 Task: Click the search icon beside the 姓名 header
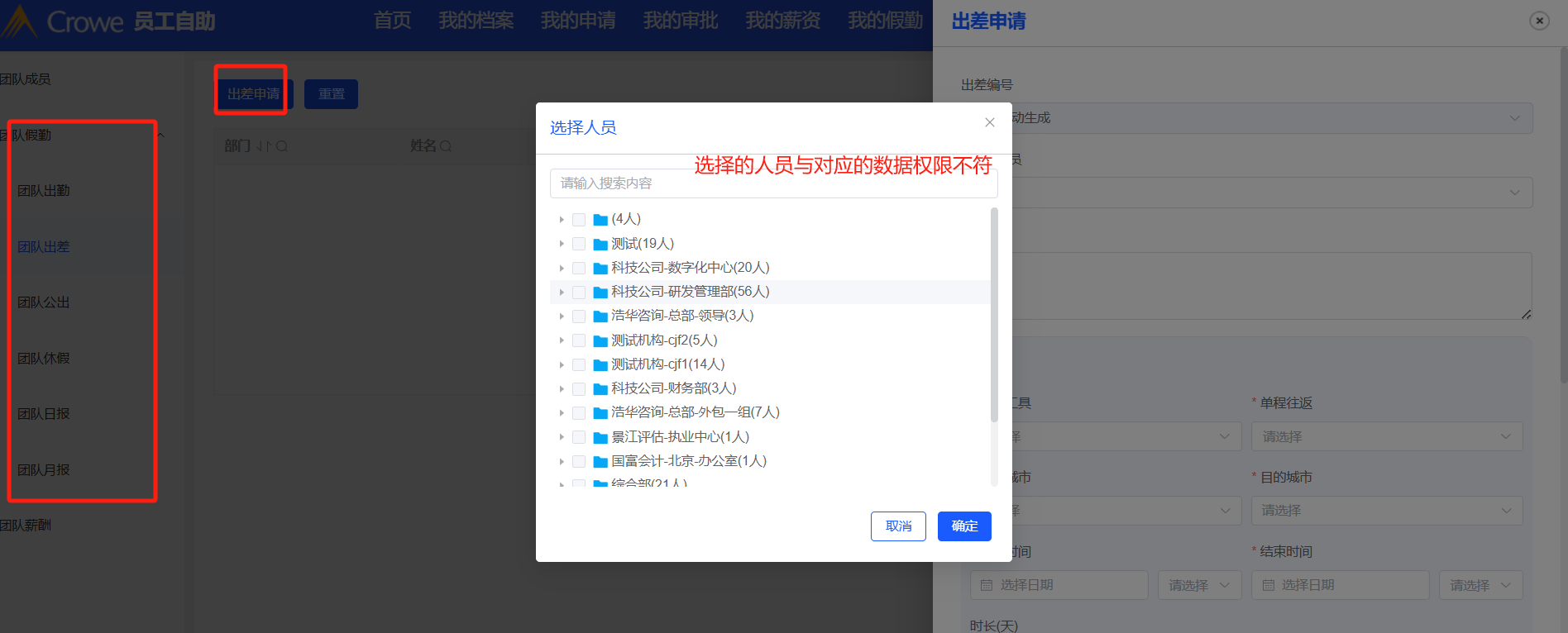click(x=446, y=146)
